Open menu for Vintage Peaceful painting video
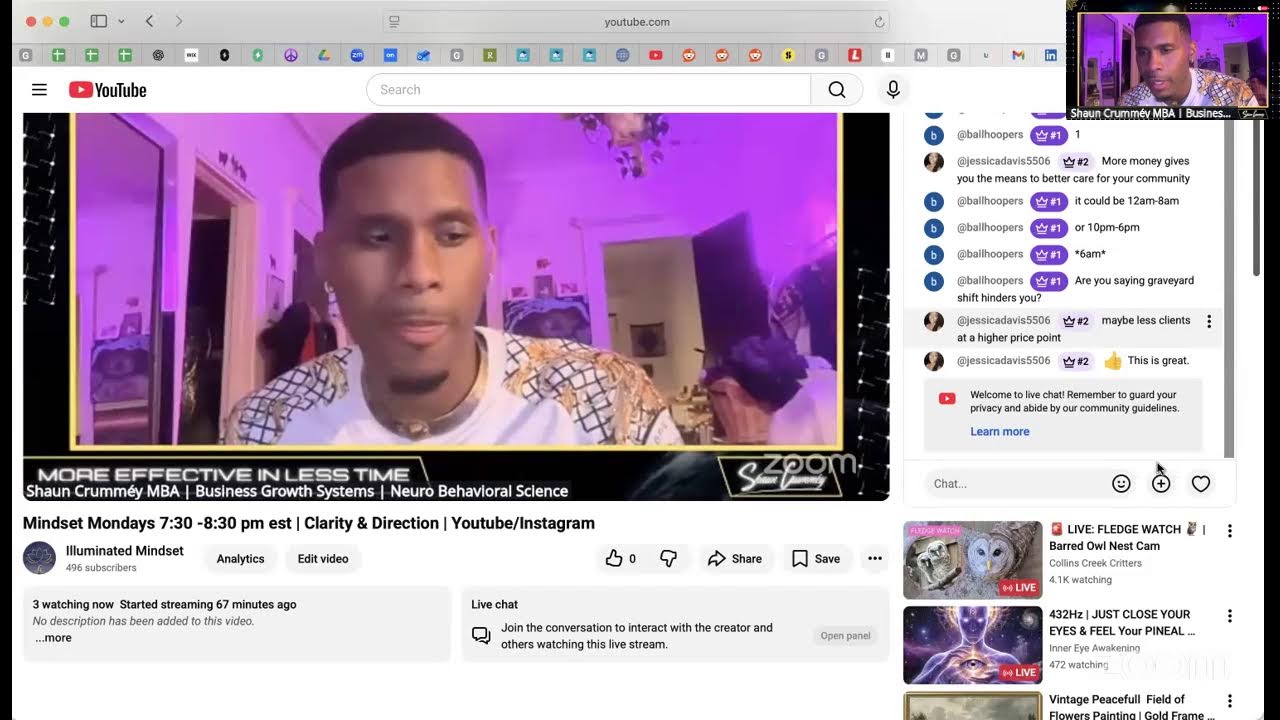 [x=1230, y=701]
